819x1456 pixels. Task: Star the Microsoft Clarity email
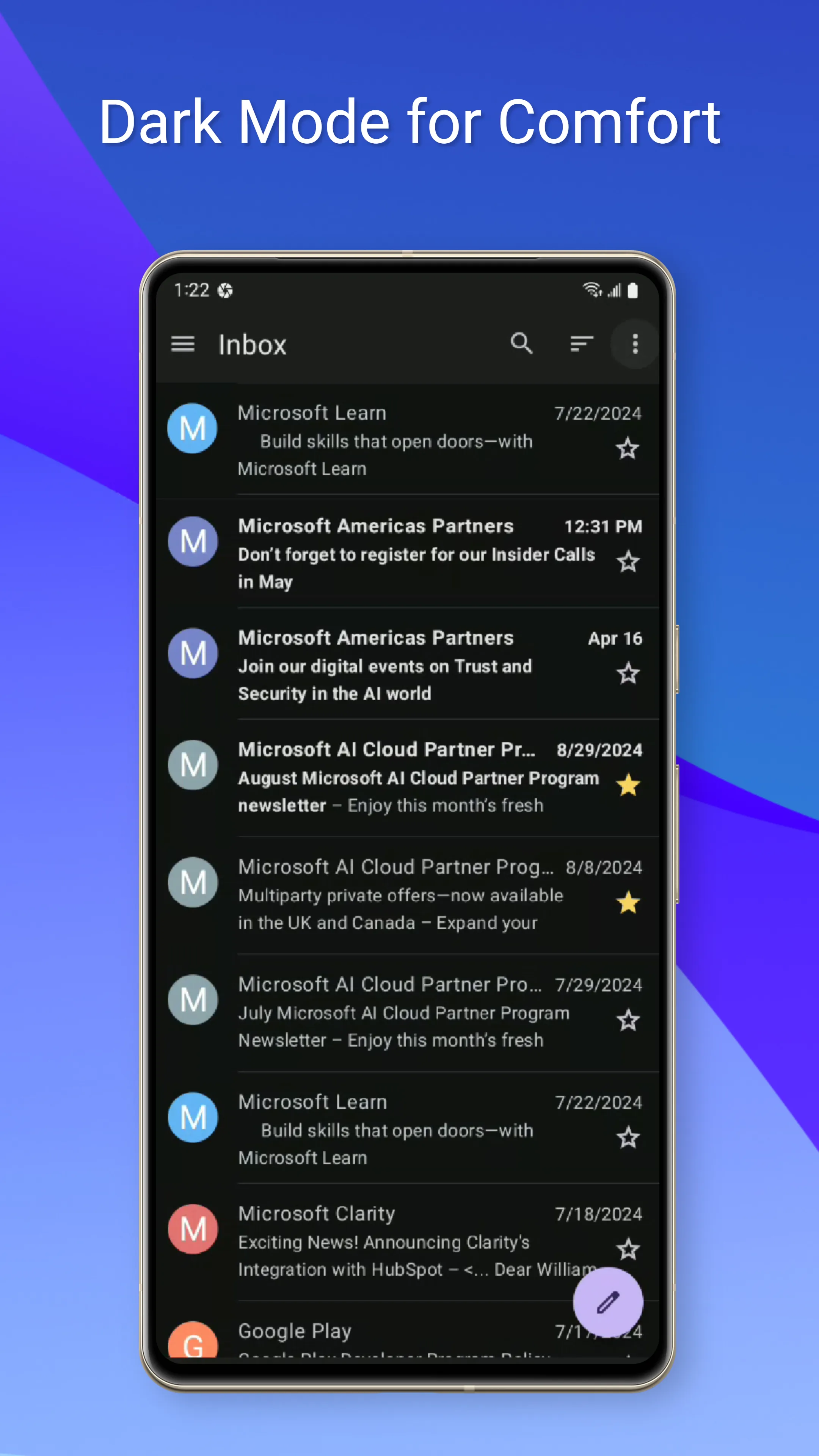[x=628, y=1249]
